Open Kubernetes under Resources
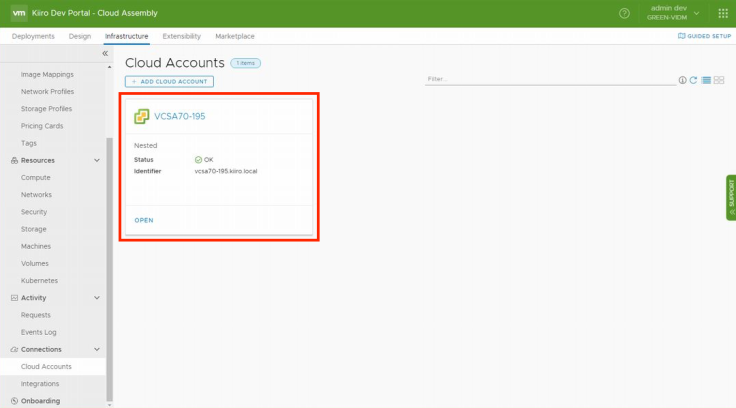Viewport: 736px width, 408px height. (x=39, y=281)
